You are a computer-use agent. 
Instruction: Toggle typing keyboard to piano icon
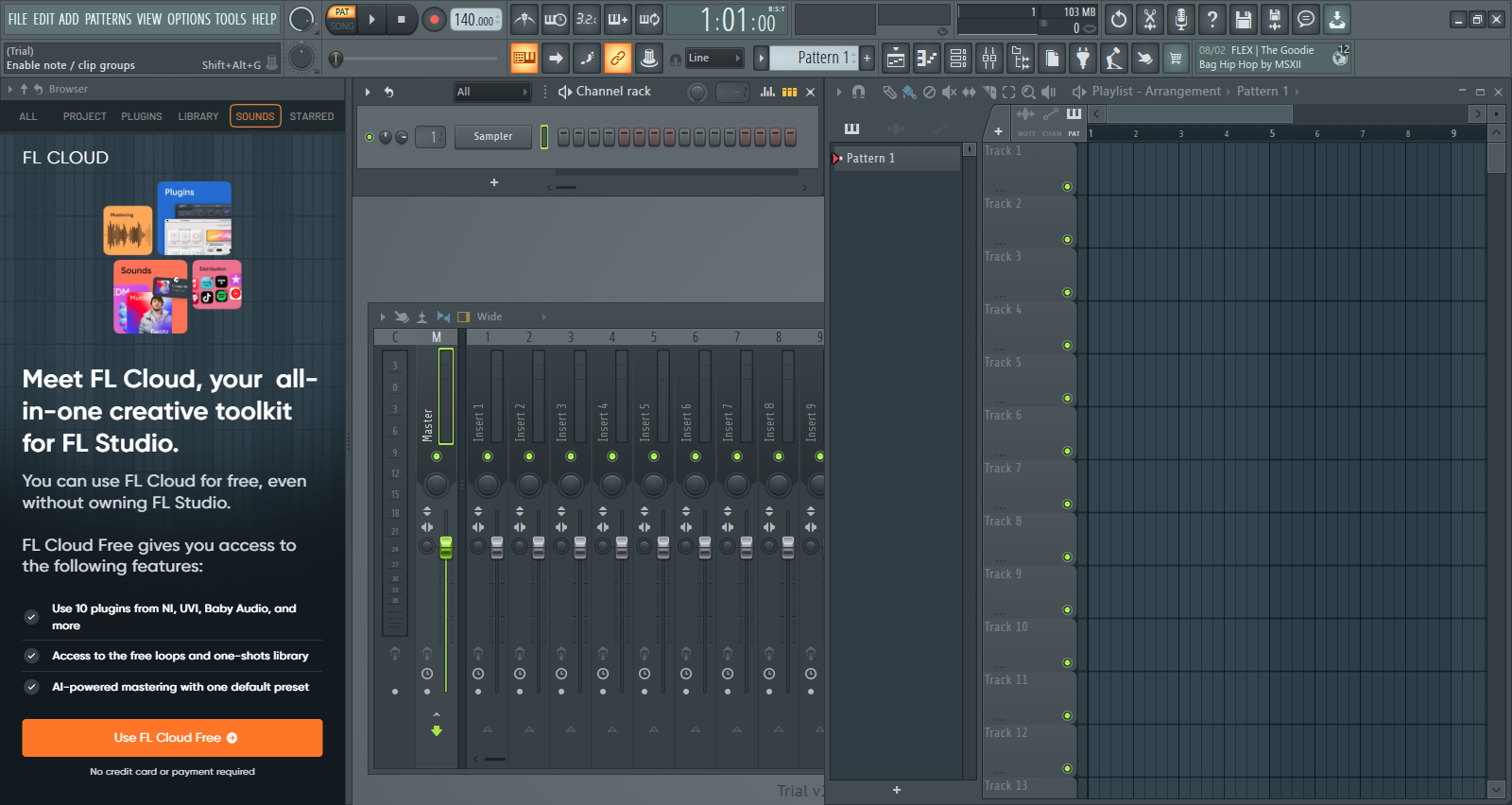(524, 58)
